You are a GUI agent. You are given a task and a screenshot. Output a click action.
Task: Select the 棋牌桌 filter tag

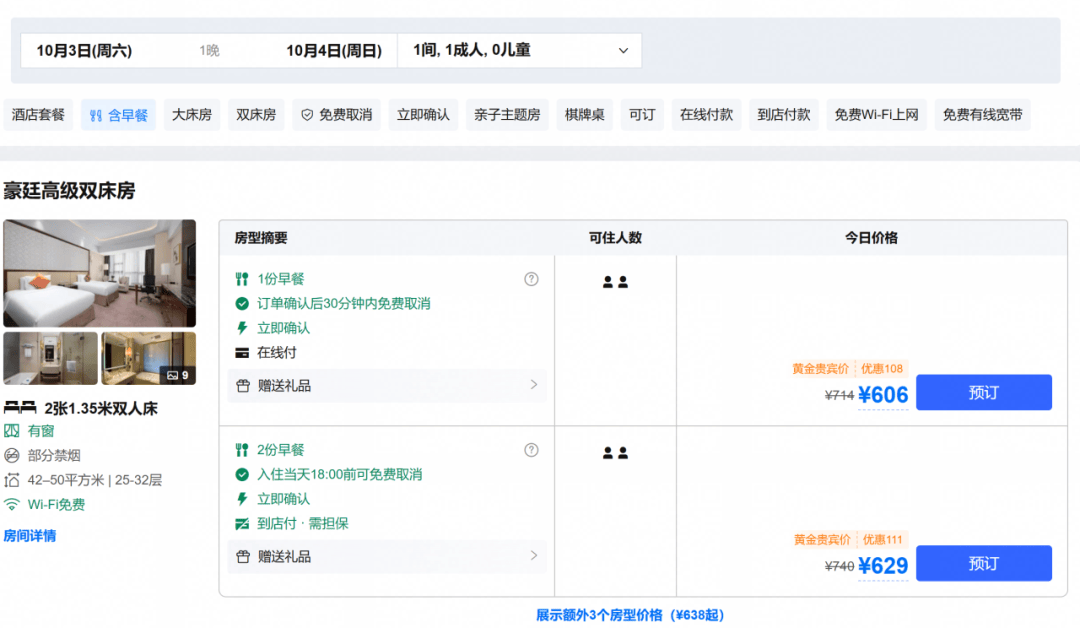pos(584,115)
